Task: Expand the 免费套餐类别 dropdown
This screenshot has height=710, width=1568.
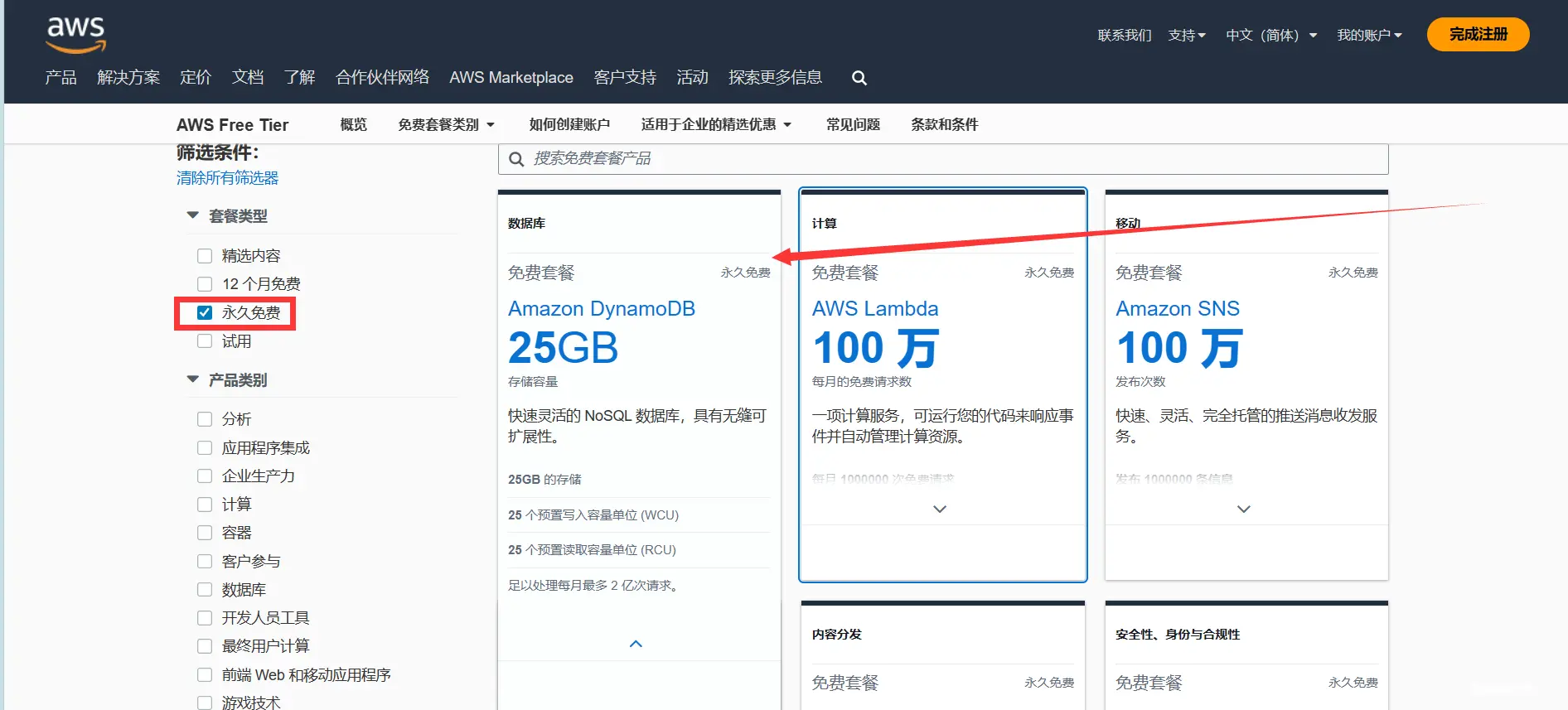Action: 446,124
